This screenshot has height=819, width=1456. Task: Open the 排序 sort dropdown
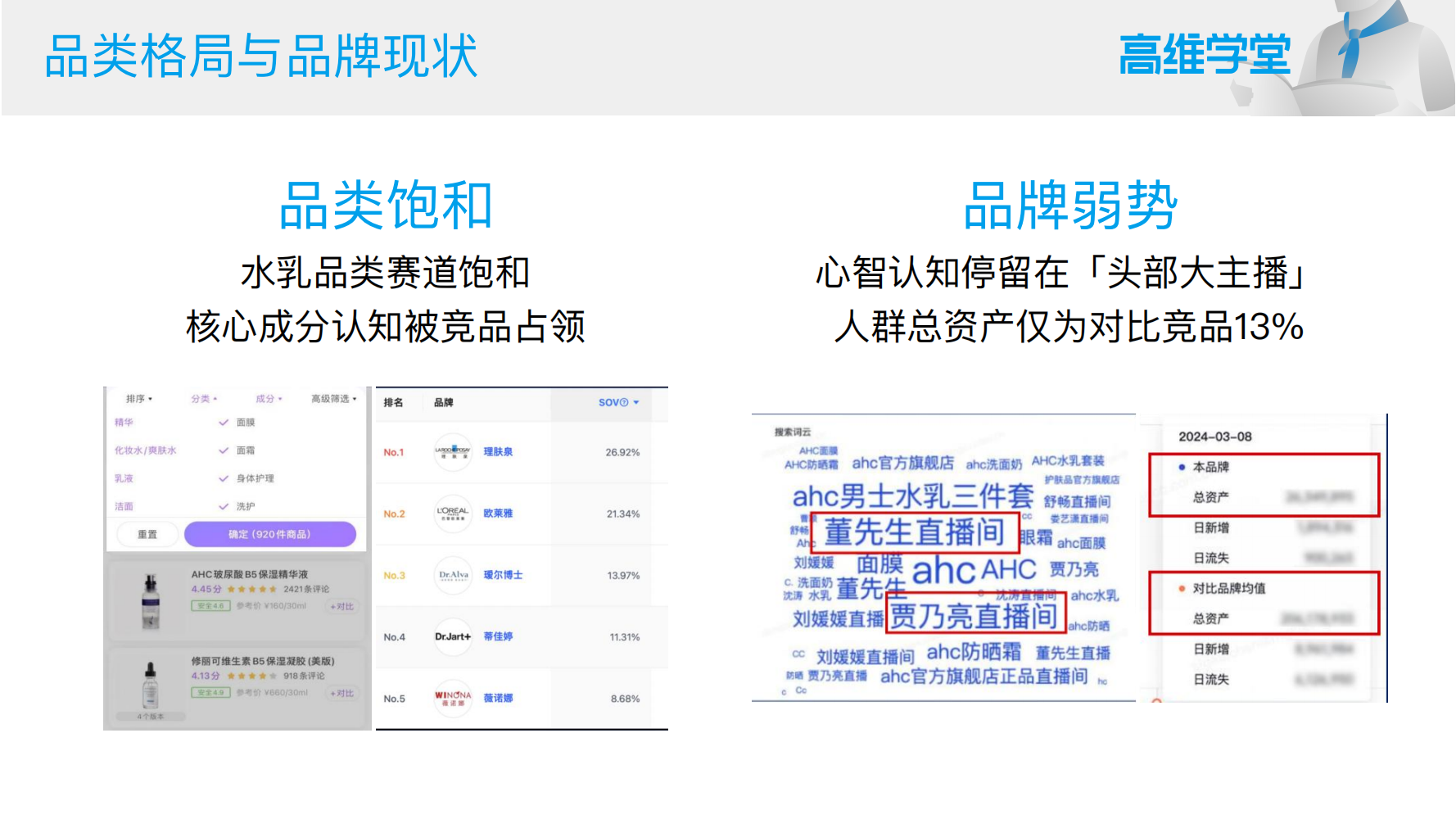point(139,399)
